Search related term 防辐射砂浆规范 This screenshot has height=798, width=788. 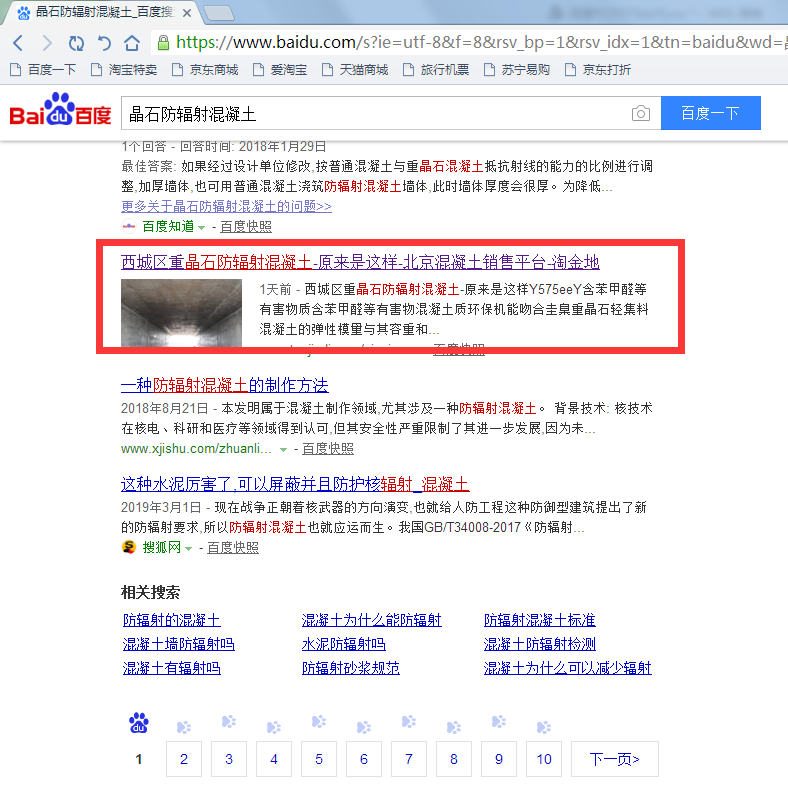click(x=351, y=668)
